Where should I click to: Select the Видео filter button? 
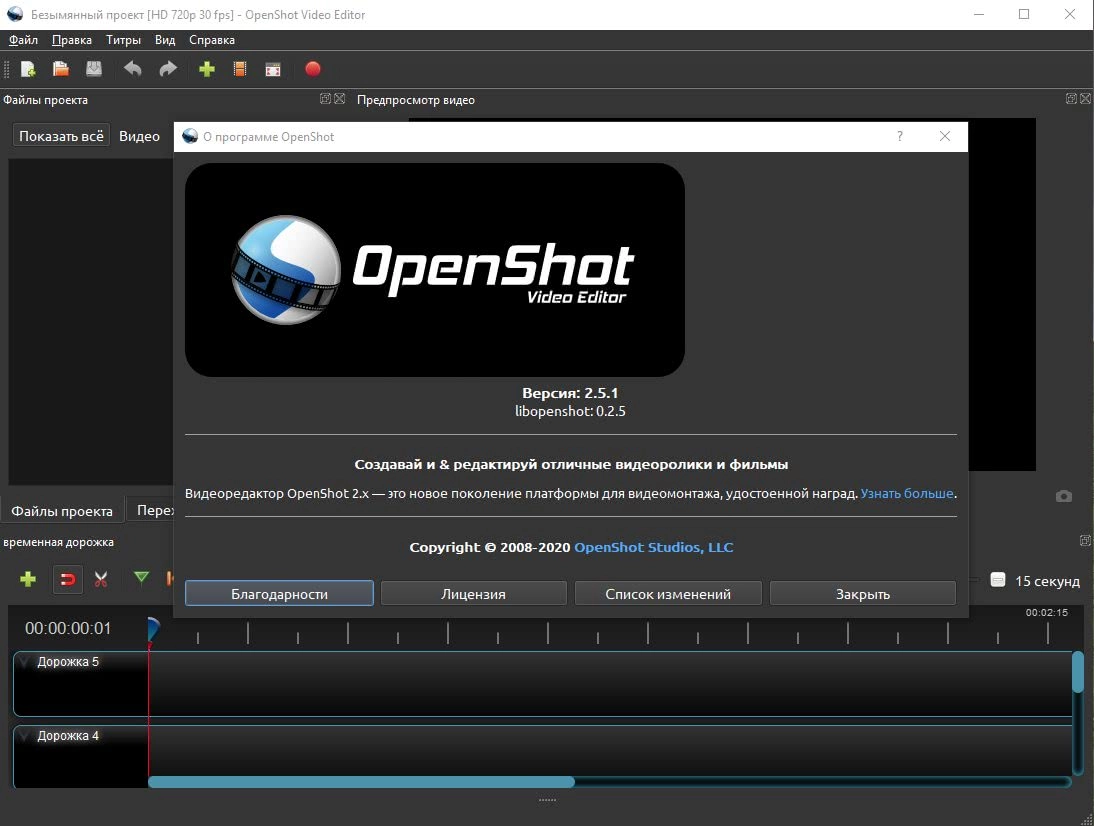[140, 136]
